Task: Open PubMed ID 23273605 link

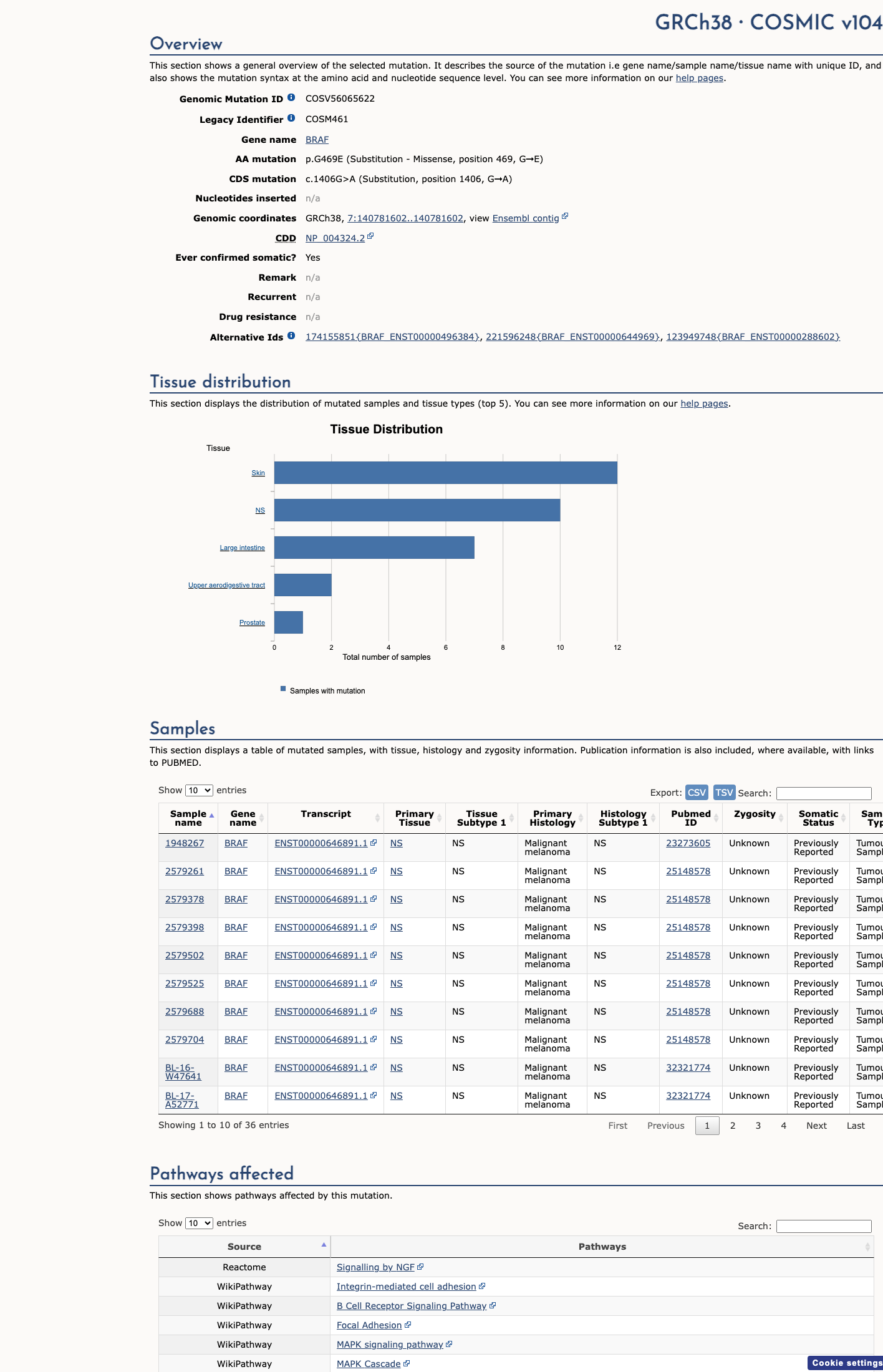Action: pos(688,843)
